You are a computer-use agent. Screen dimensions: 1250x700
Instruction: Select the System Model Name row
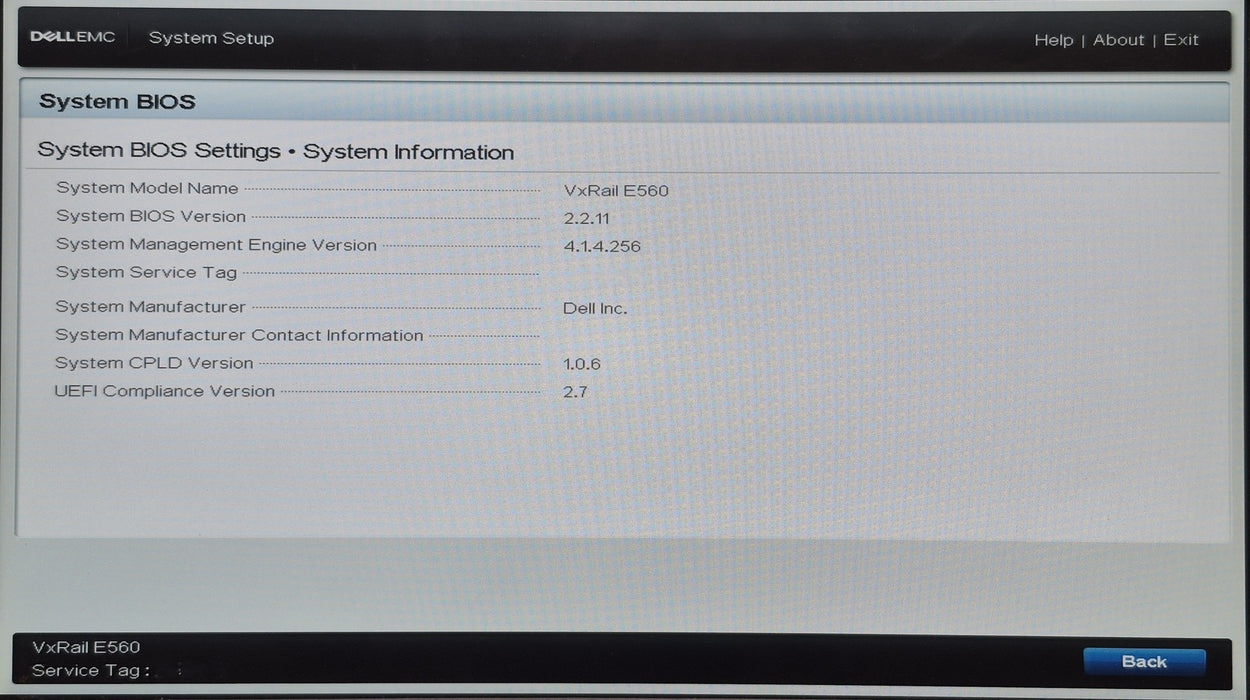[146, 188]
